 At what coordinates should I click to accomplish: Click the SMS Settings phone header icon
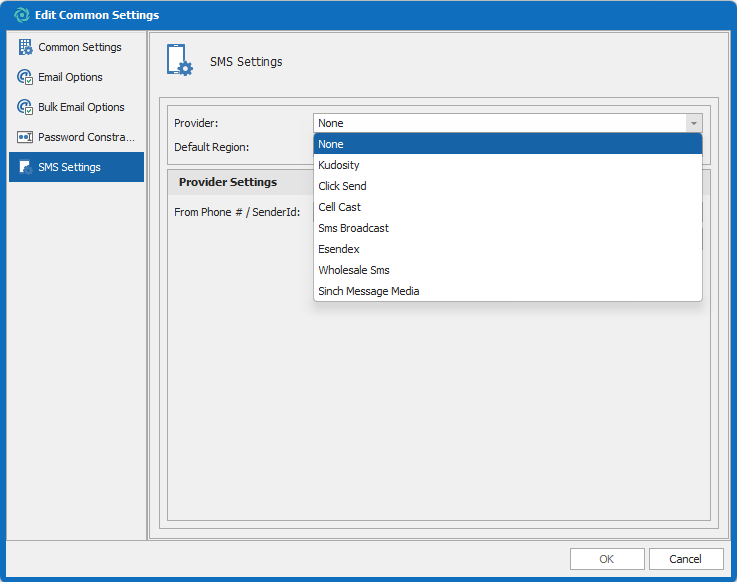click(x=181, y=61)
